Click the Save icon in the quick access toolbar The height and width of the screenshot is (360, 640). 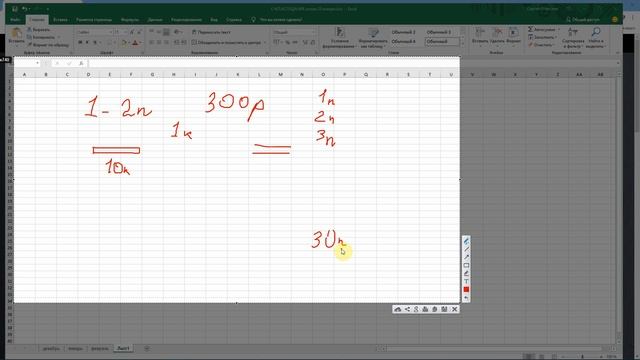[15, 9]
